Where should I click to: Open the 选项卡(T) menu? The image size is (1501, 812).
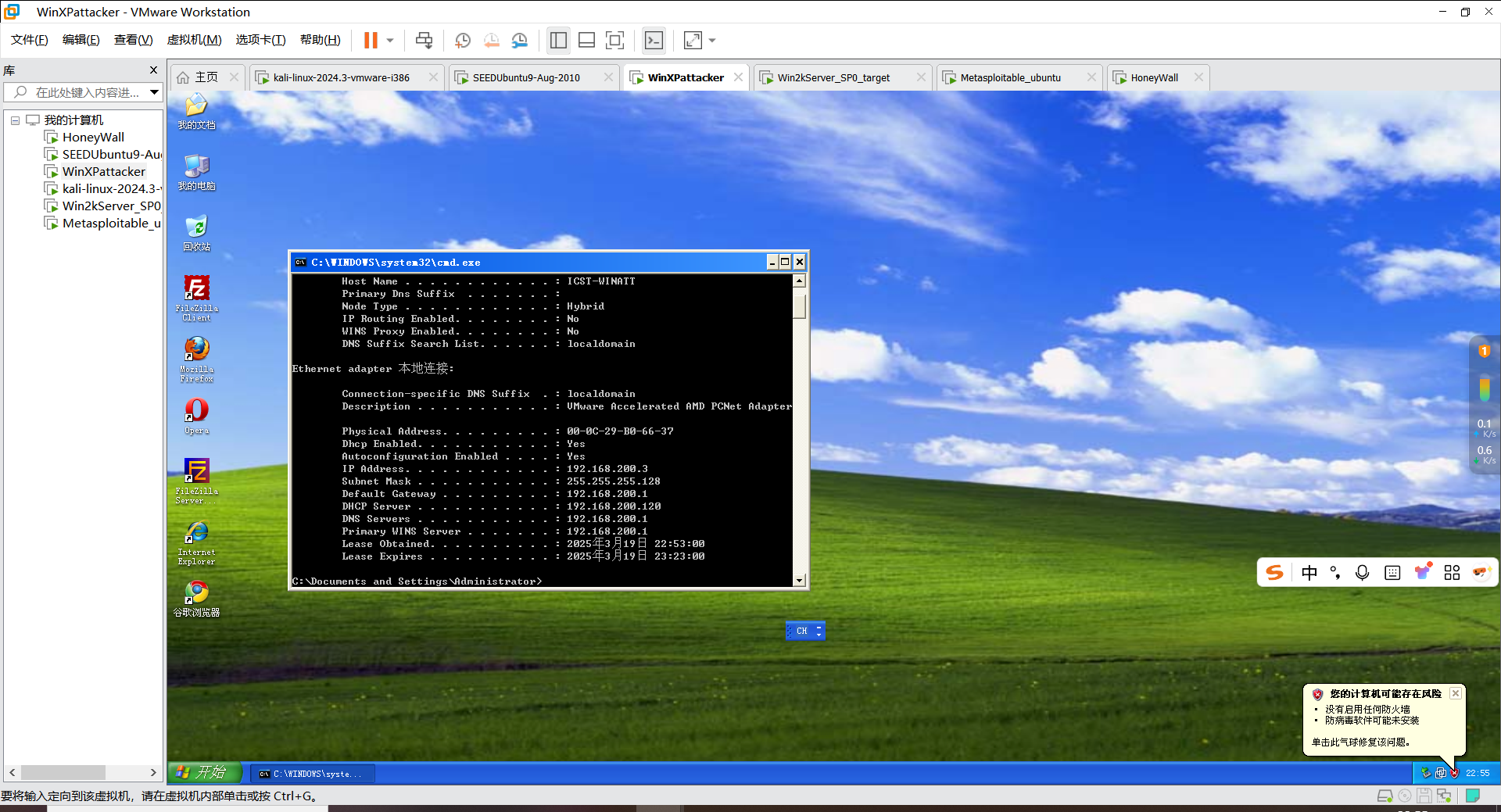(x=260, y=40)
